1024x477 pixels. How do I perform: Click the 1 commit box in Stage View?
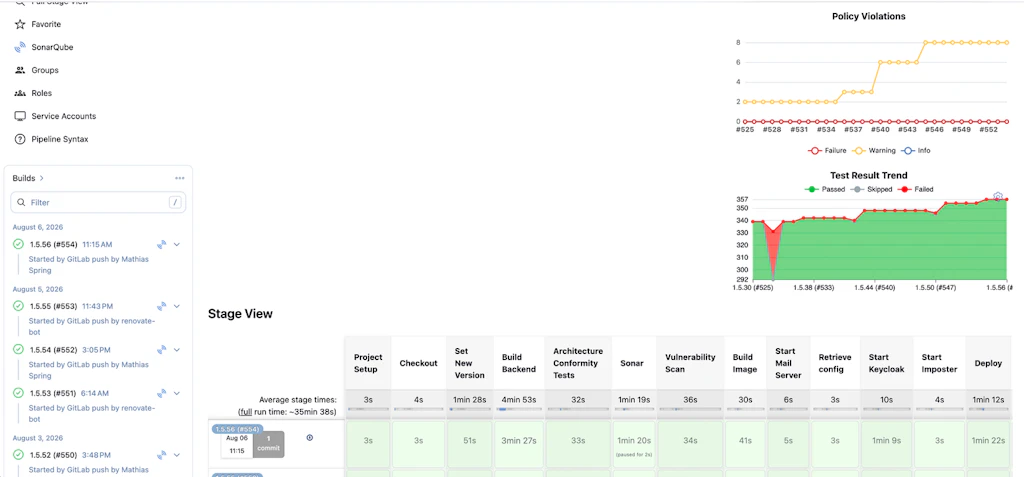(x=268, y=444)
